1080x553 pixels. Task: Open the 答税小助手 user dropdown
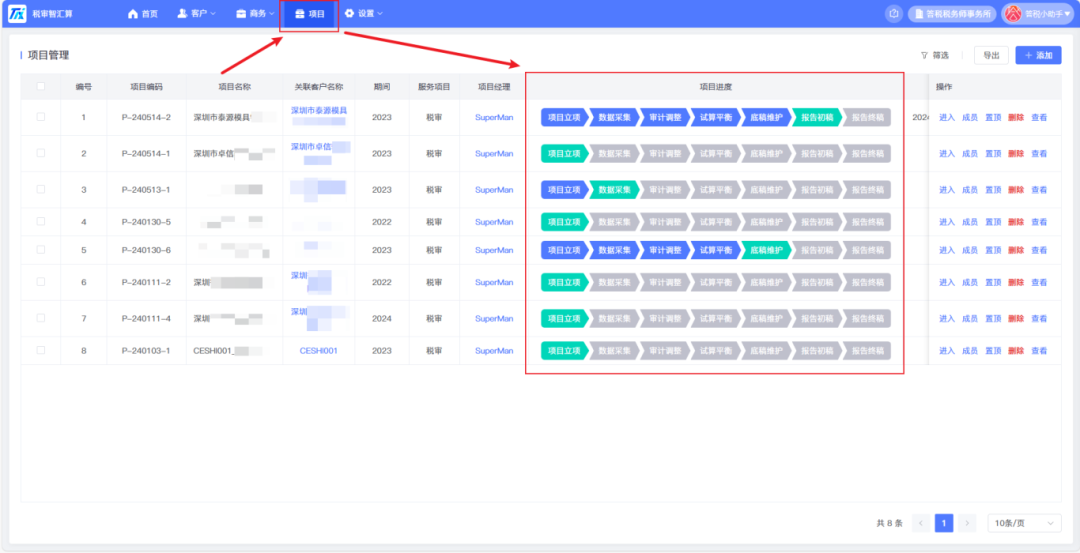(x=1037, y=13)
